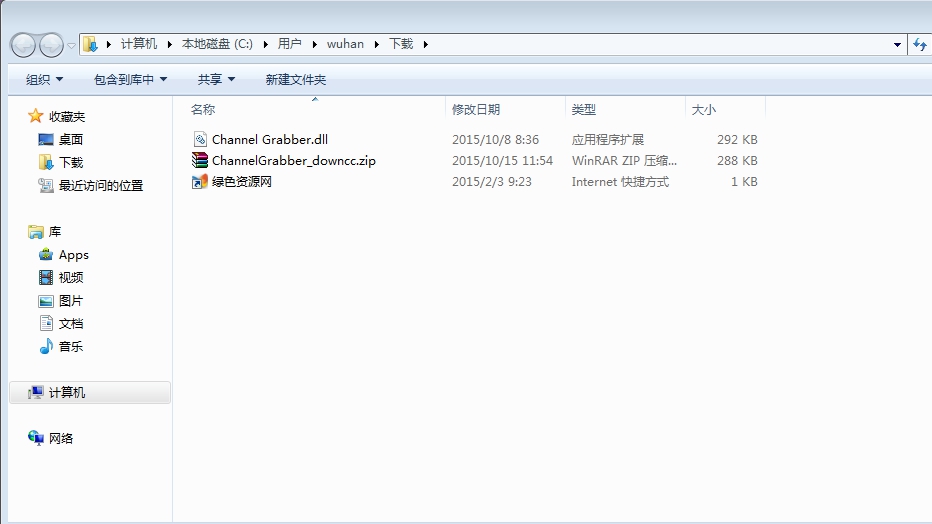The image size is (932, 524).
Task: Sort files by 大小 column header
Action: [704, 110]
